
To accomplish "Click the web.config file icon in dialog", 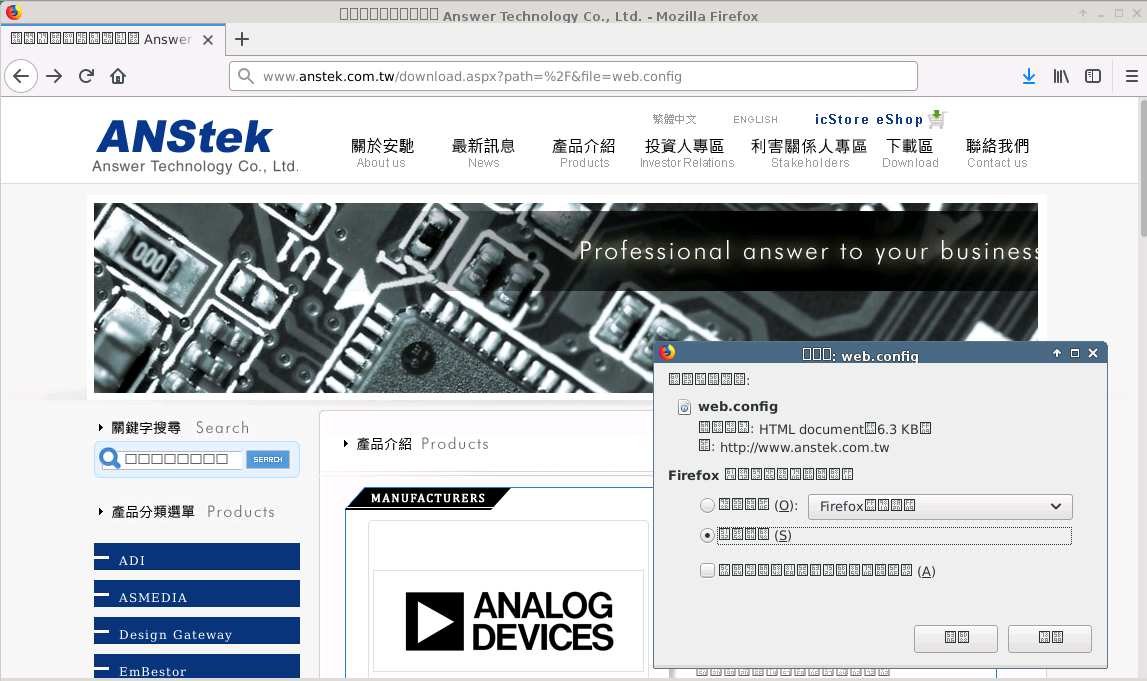I will [684, 407].
